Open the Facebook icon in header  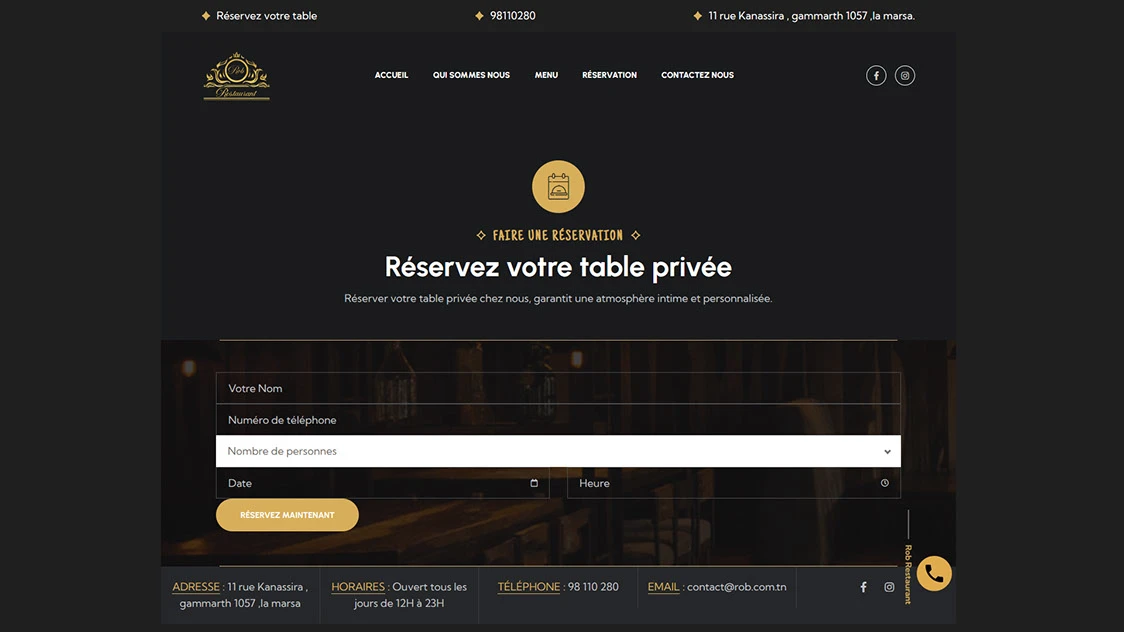[876, 75]
